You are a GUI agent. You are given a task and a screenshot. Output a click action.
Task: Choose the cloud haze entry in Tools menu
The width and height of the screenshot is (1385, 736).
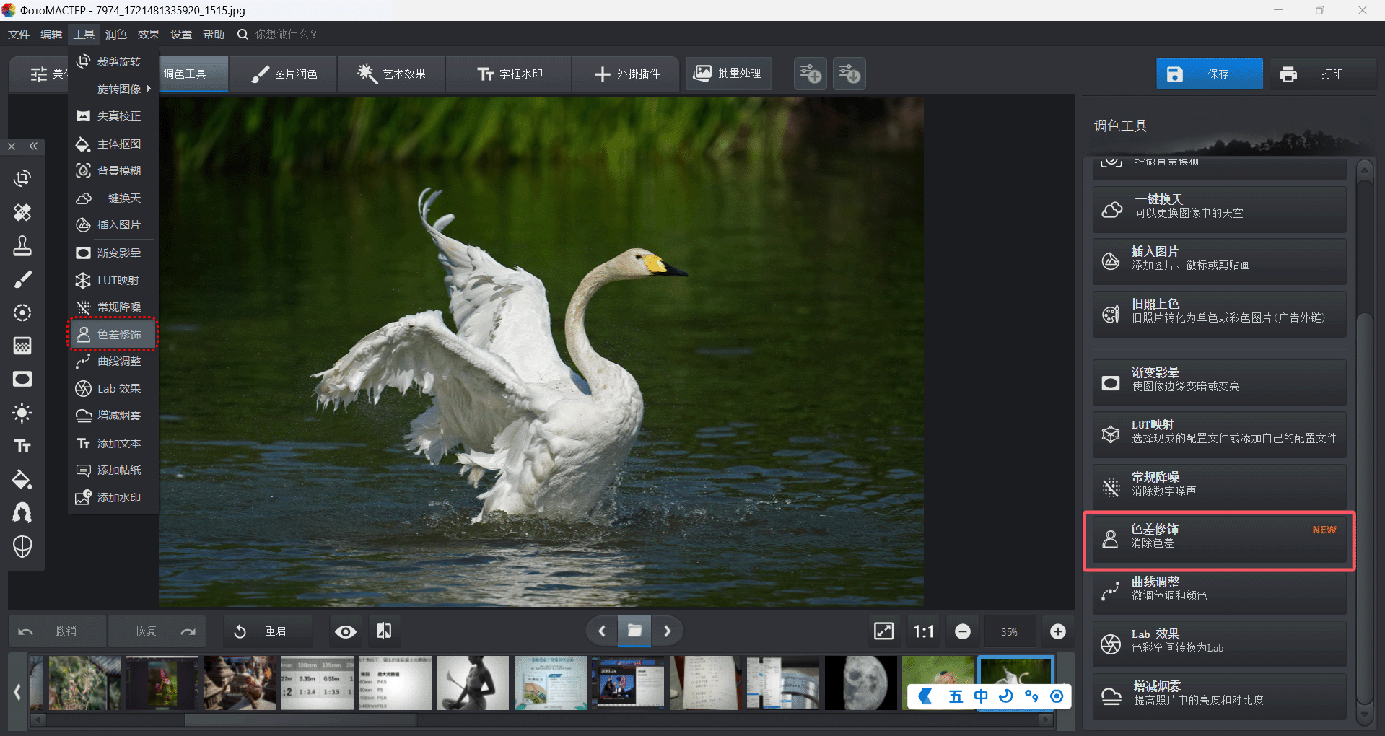tap(113, 415)
